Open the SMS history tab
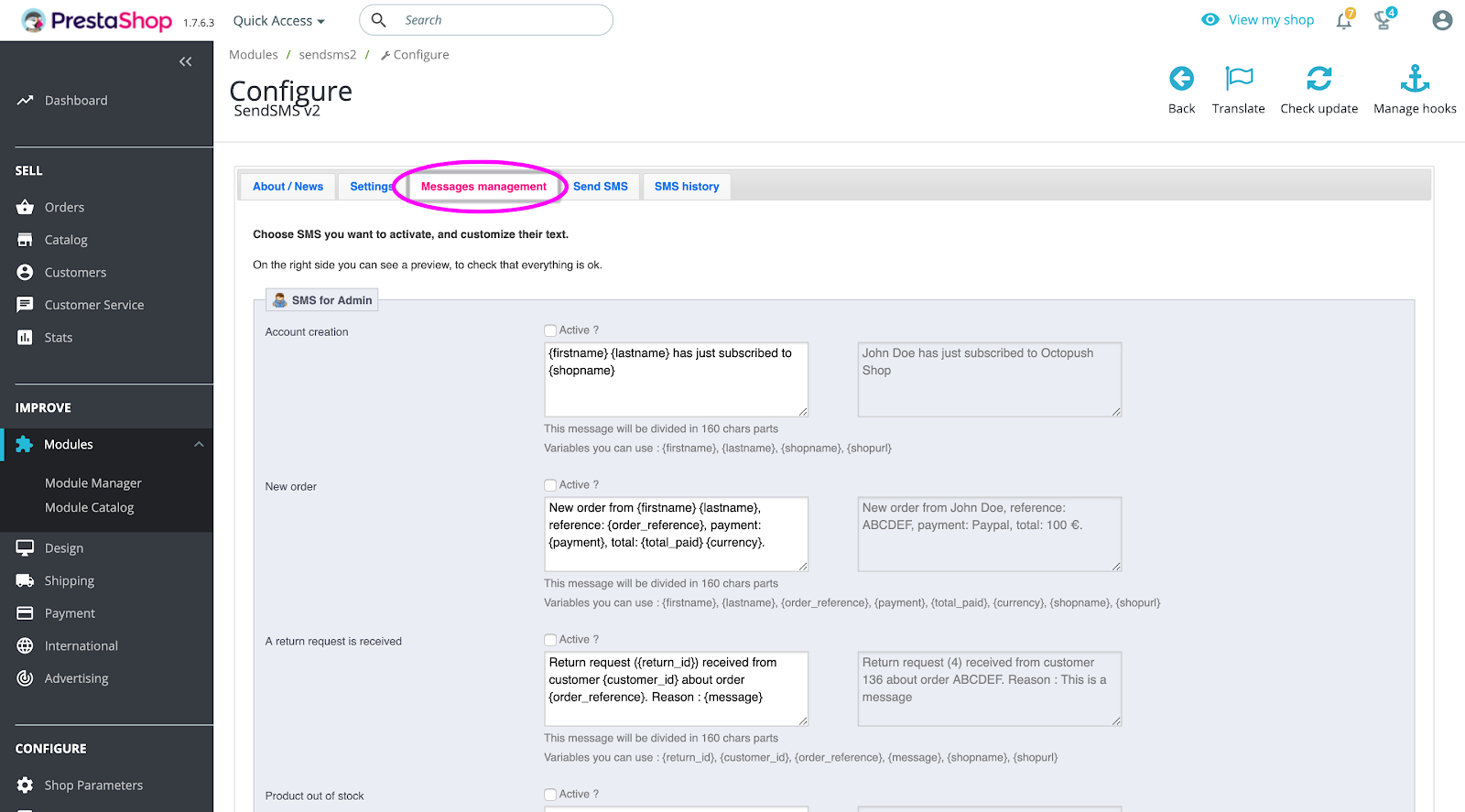The width and height of the screenshot is (1465, 812). point(687,187)
